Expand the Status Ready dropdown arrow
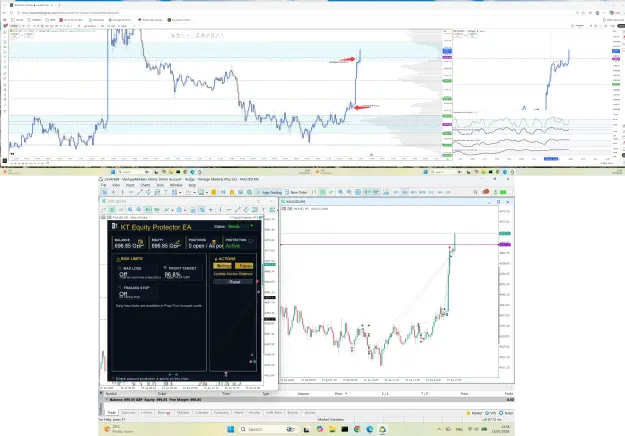This screenshot has height=436, width=625. click(252, 226)
